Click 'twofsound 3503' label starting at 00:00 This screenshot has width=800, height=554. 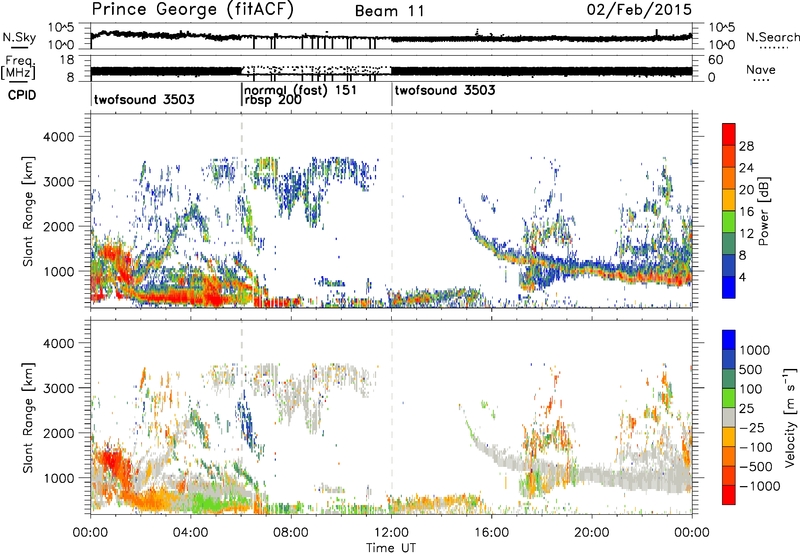(x=144, y=99)
